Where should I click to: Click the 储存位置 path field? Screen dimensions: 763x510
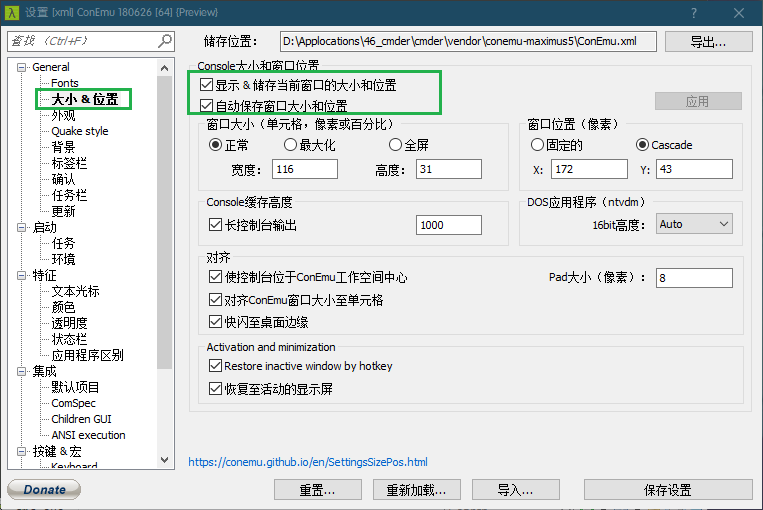pos(468,41)
